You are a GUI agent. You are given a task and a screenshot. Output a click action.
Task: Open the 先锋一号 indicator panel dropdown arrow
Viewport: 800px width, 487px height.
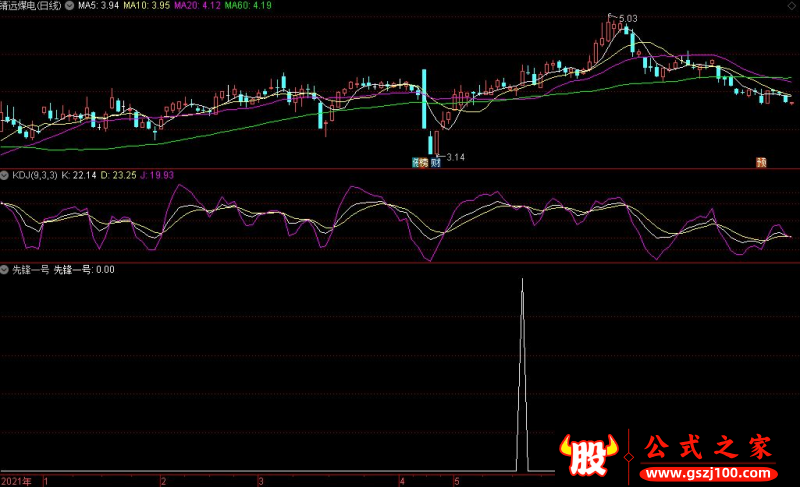point(5,270)
